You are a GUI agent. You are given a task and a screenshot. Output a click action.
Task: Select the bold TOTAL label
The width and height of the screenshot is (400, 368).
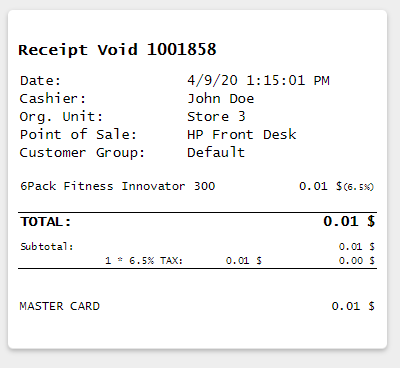pyautogui.click(x=46, y=222)
